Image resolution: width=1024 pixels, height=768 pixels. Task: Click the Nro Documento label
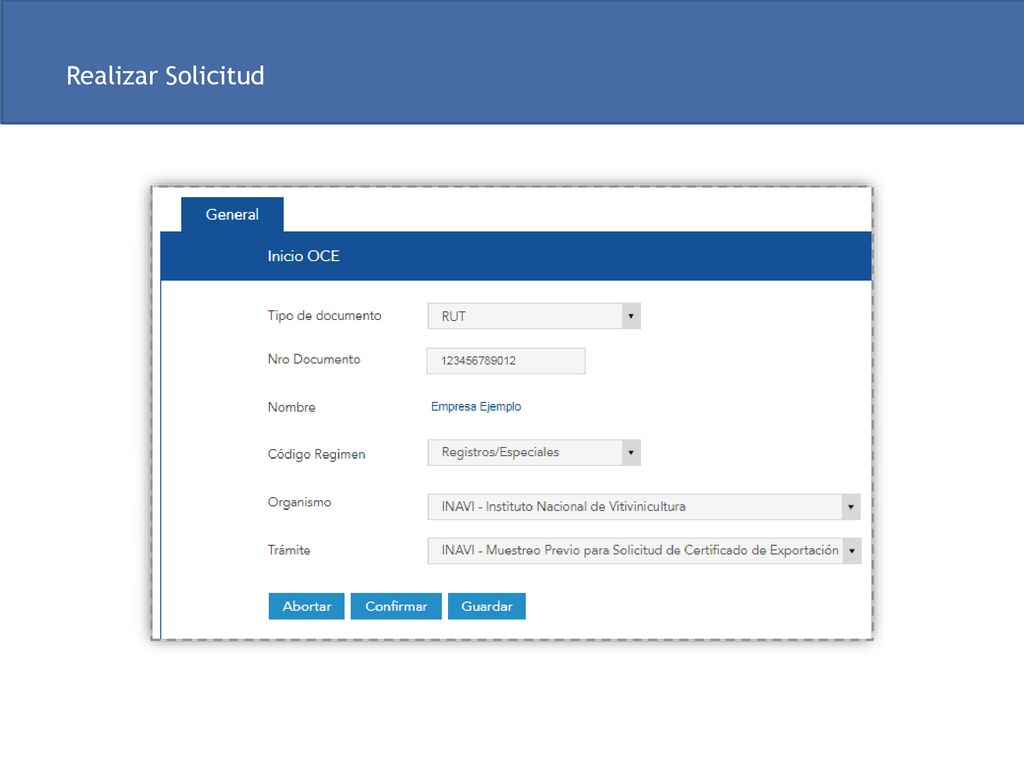click(x=313, y=359)
